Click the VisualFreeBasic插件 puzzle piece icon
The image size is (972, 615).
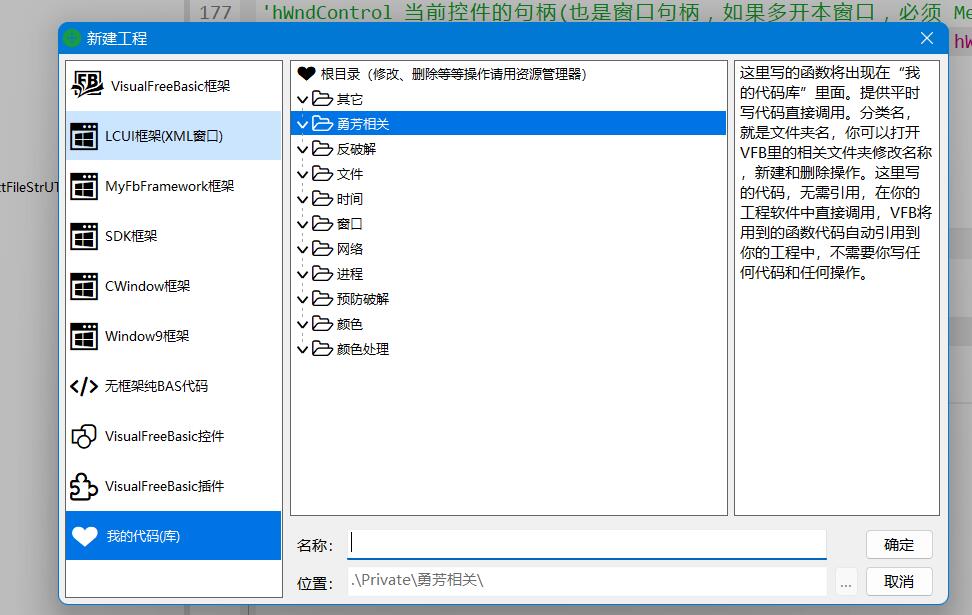84,486
